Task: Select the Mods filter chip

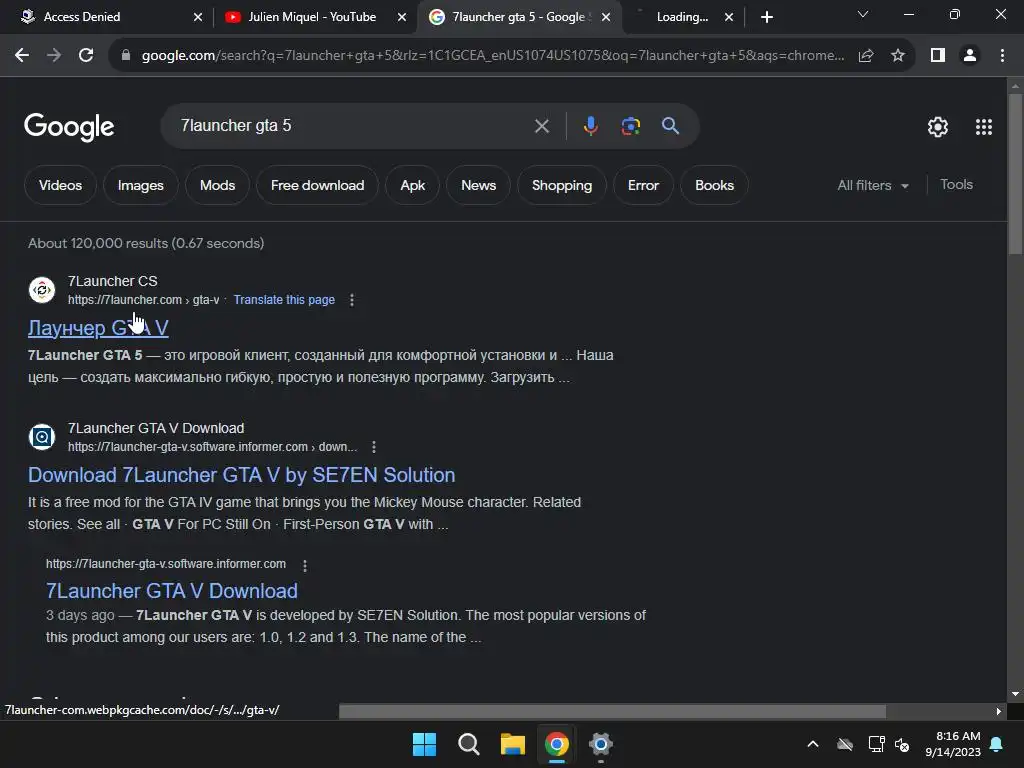Action: pos(217,185)
